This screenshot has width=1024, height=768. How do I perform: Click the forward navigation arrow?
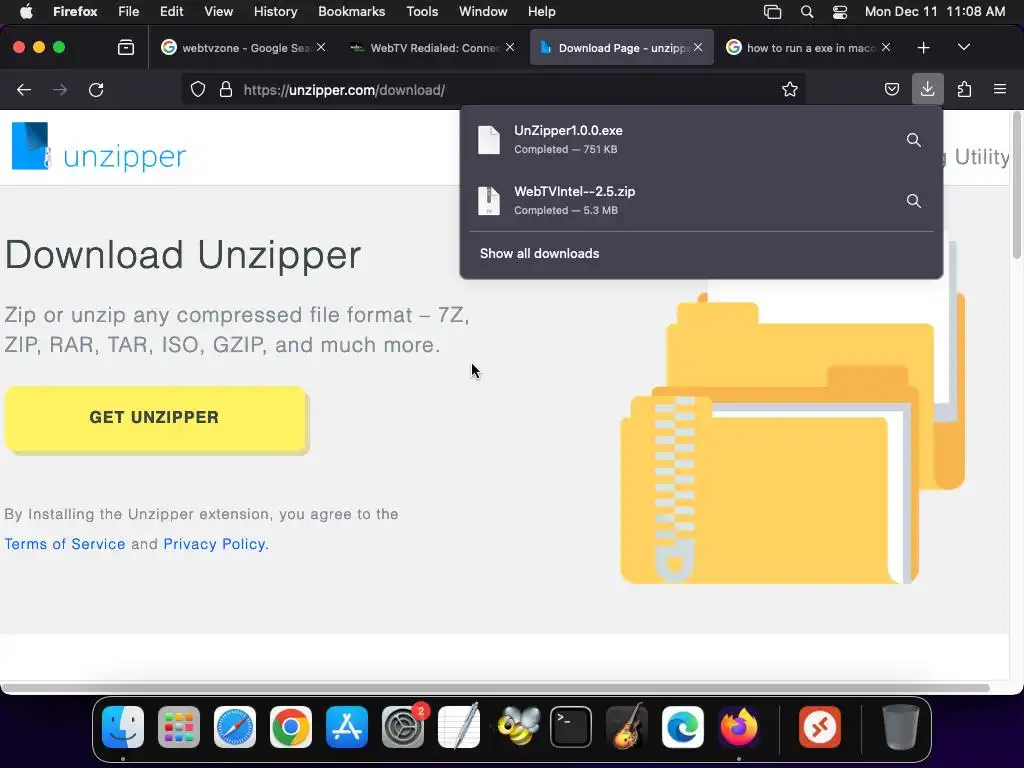(60, 89)
